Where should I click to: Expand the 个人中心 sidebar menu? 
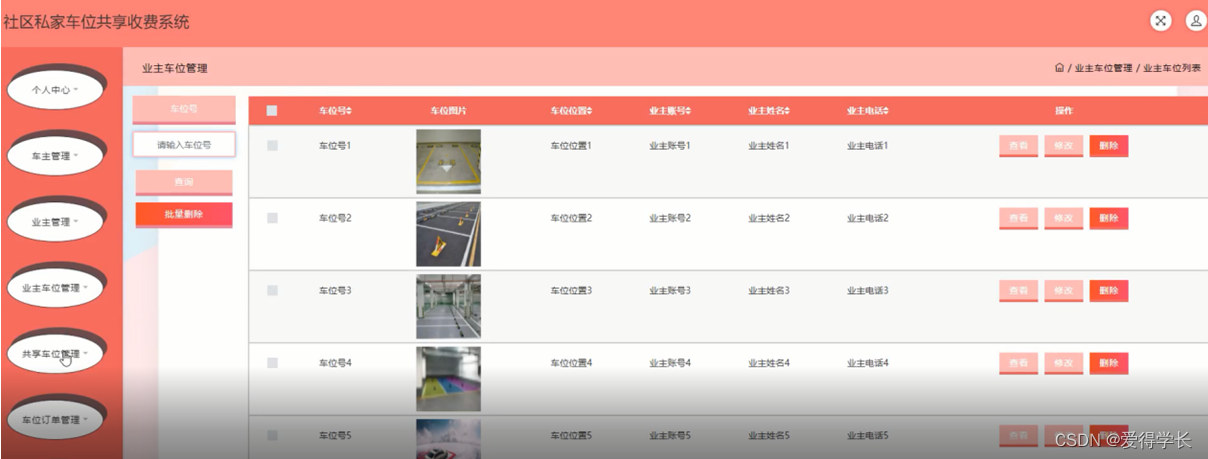pyautogui.click(x=55, y=90)
